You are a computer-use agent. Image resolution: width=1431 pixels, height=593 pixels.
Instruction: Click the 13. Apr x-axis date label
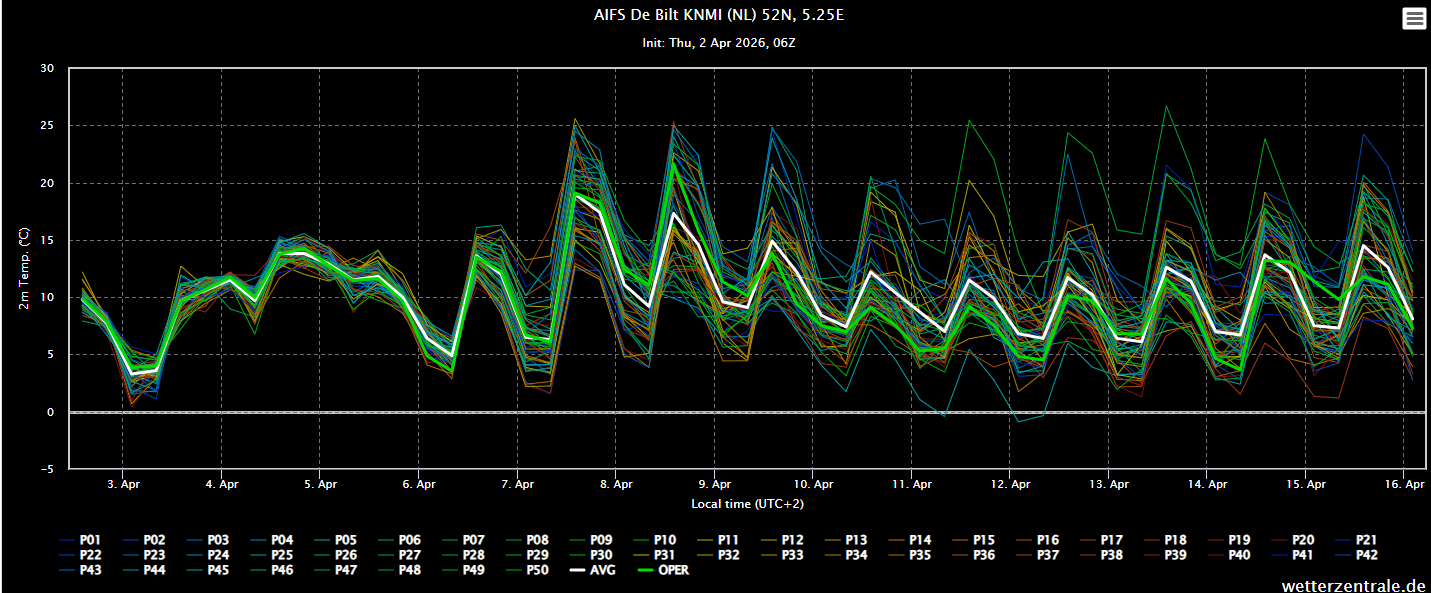[x=1109, y=484]
